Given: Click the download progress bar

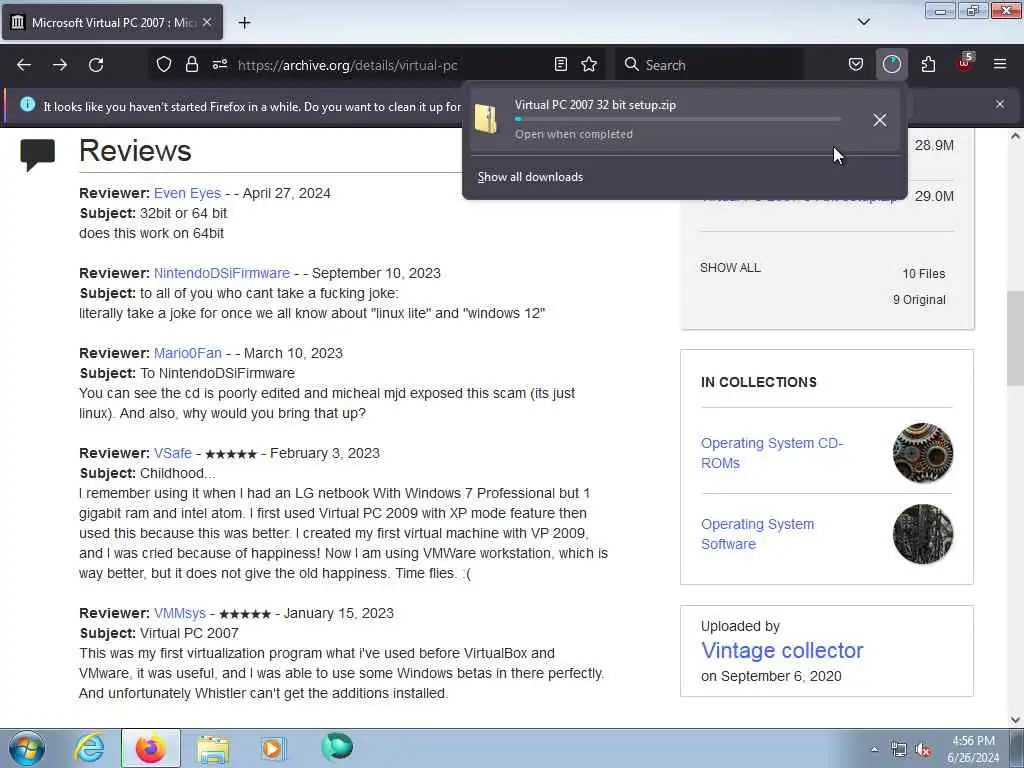Looking at the screenshot, I should 678,120.
